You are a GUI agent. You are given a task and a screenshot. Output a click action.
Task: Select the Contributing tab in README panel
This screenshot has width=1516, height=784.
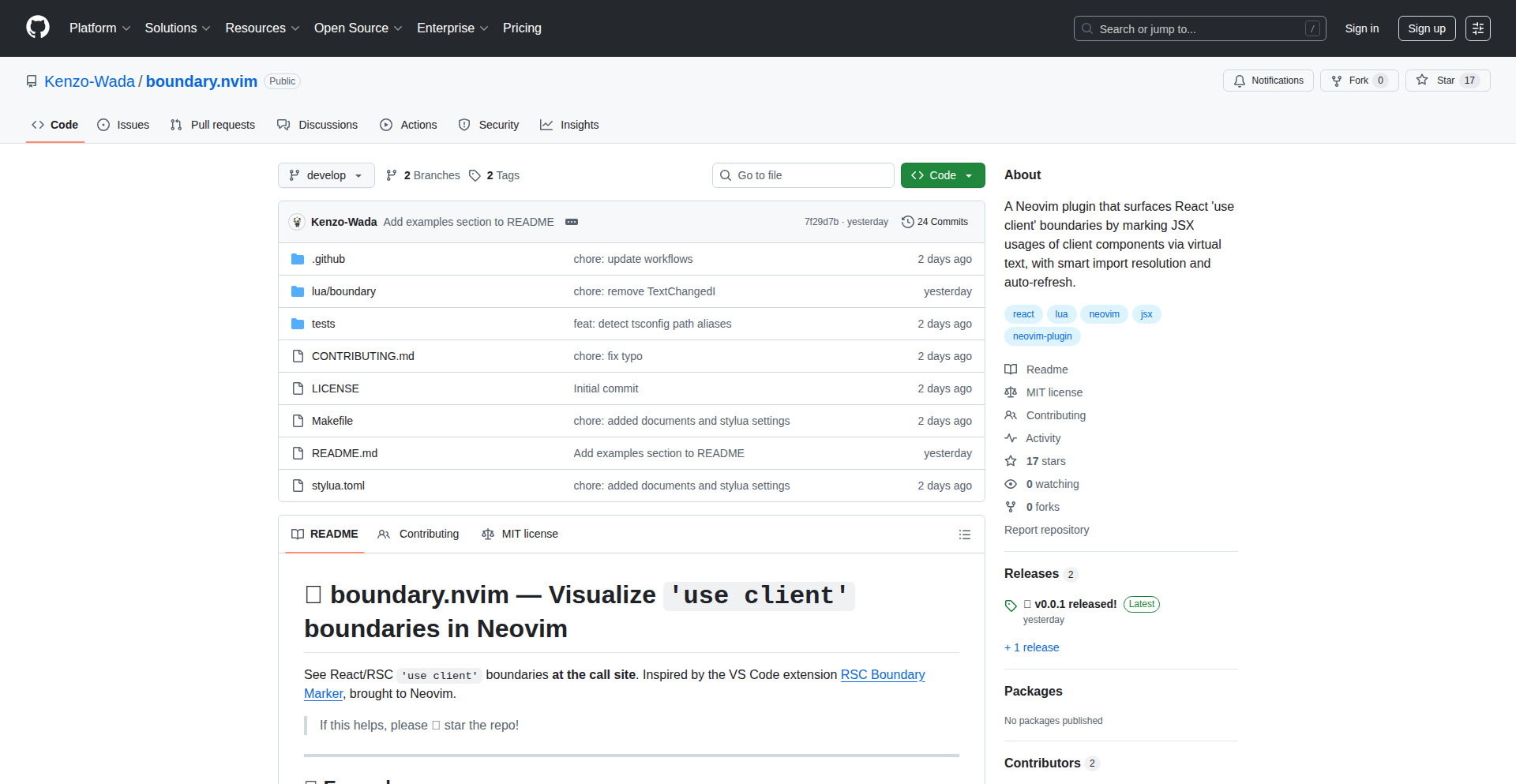pyautogui.click(x=418, y=535)
